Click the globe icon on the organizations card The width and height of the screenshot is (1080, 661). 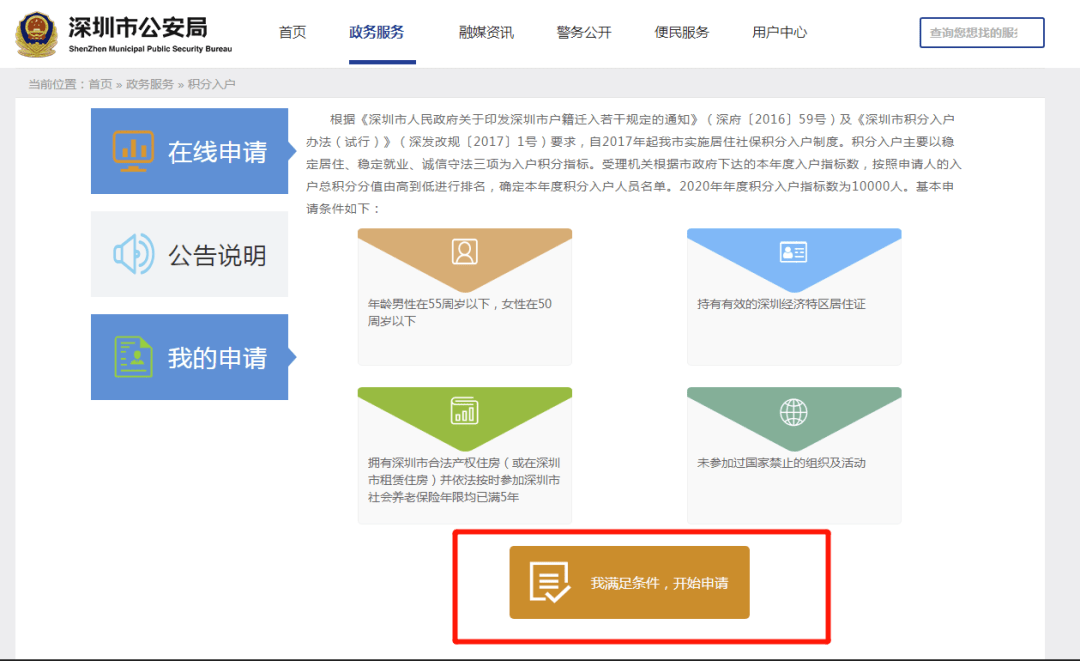pyautogui.click(x=793, y=411)
